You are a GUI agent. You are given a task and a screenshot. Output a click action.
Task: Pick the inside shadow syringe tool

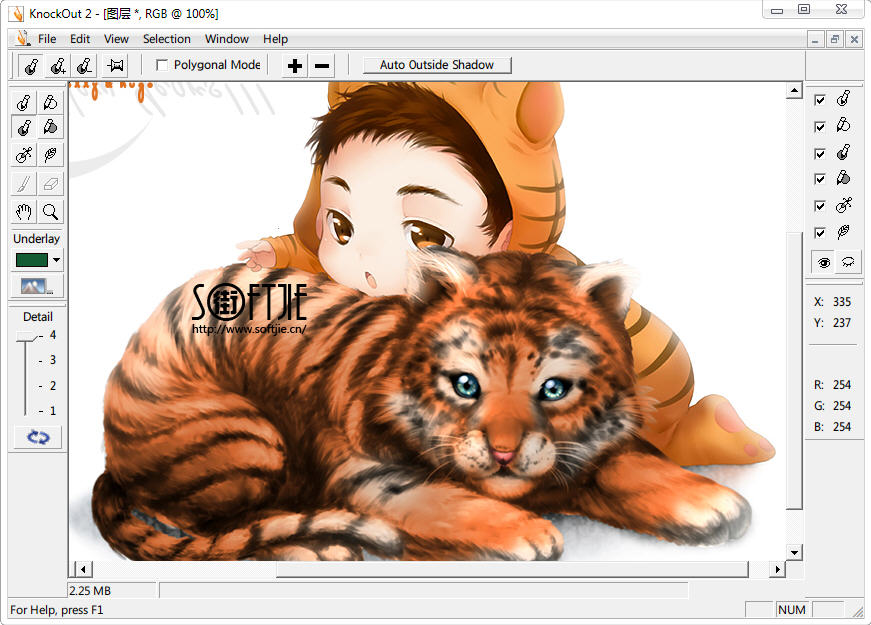[x=23, y=127]
